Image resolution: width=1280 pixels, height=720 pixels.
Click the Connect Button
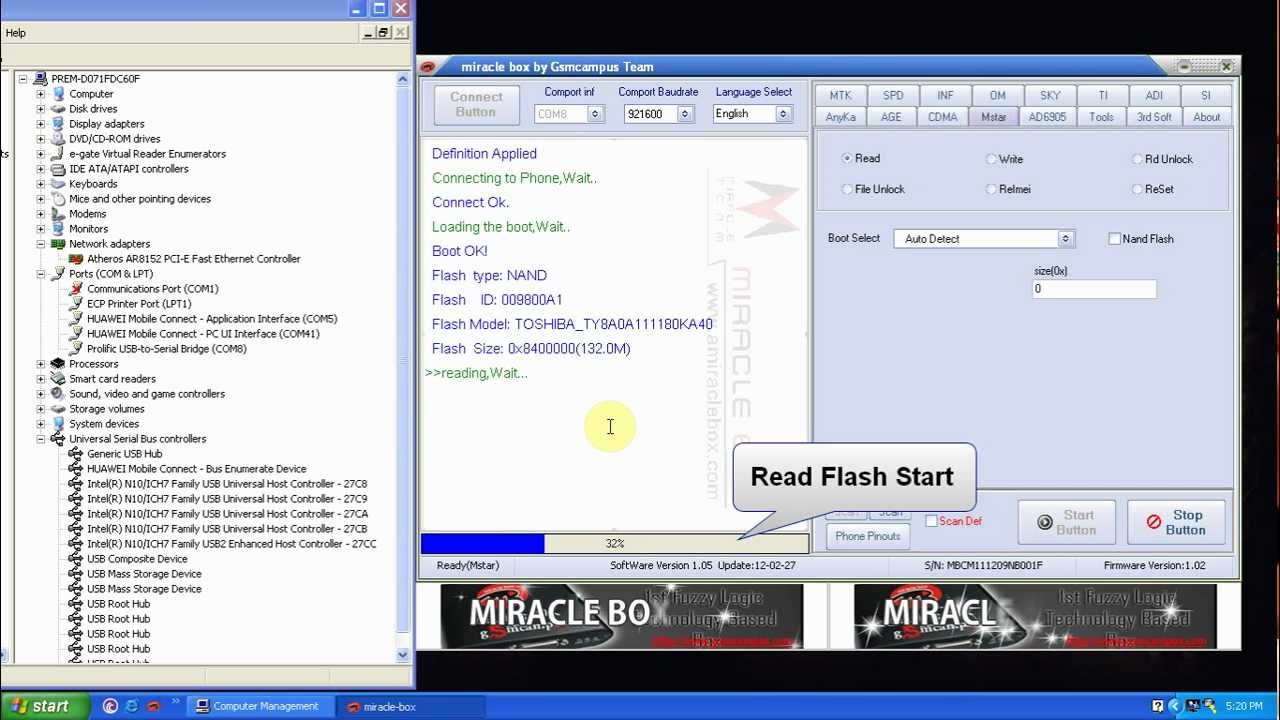[x=476, y=104]
